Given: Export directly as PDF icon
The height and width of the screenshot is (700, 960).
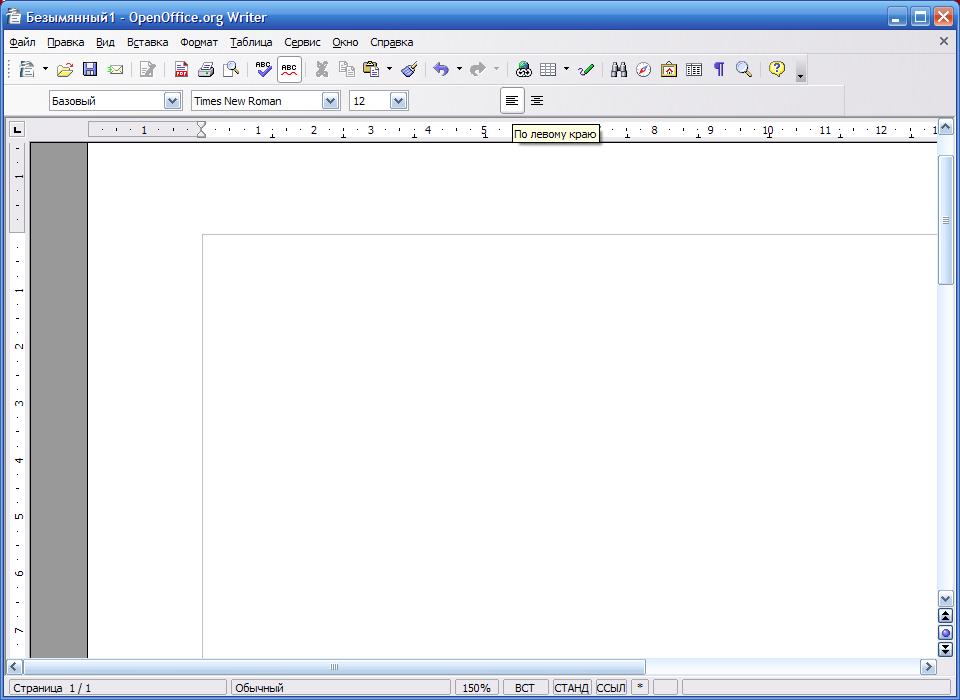Looking at the screenshot, I should (x=181, y=69).
